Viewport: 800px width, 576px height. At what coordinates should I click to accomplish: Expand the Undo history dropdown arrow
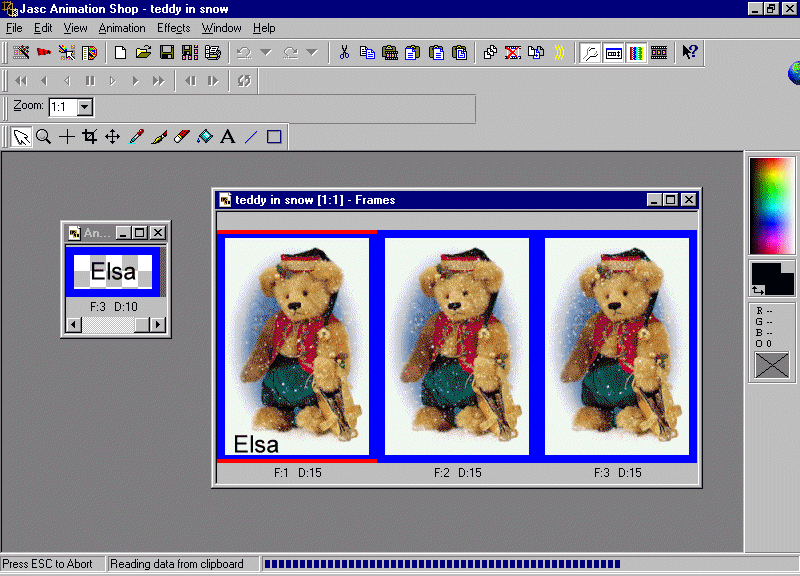tap(265, 52)
